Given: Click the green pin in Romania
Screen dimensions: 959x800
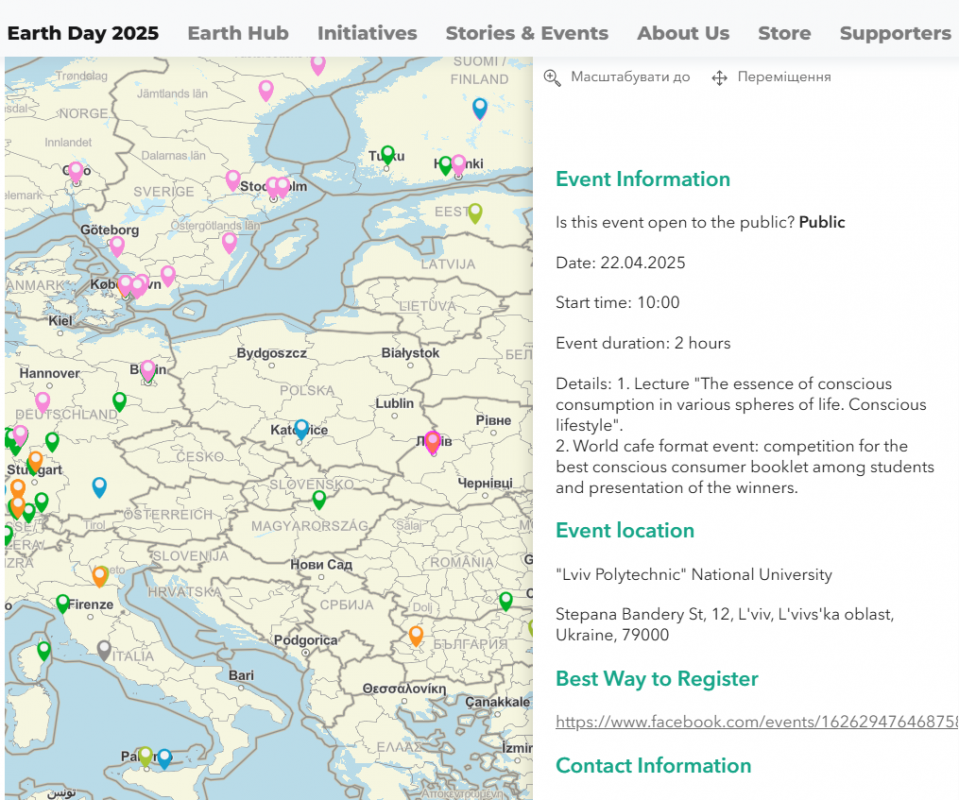Looking at the screenshot, I should point(506,600).
